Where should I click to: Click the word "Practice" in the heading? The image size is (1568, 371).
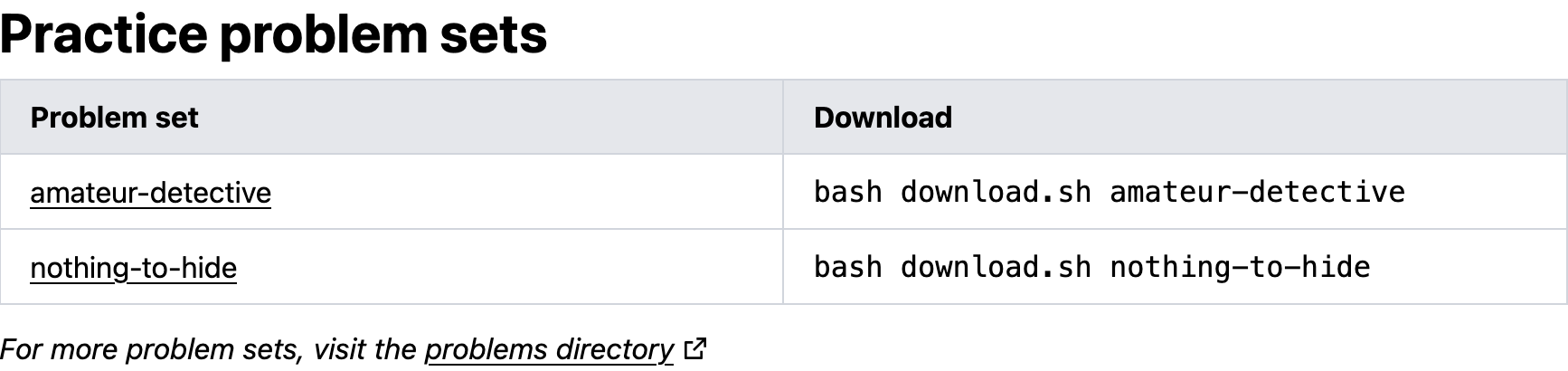coord(104,34)
